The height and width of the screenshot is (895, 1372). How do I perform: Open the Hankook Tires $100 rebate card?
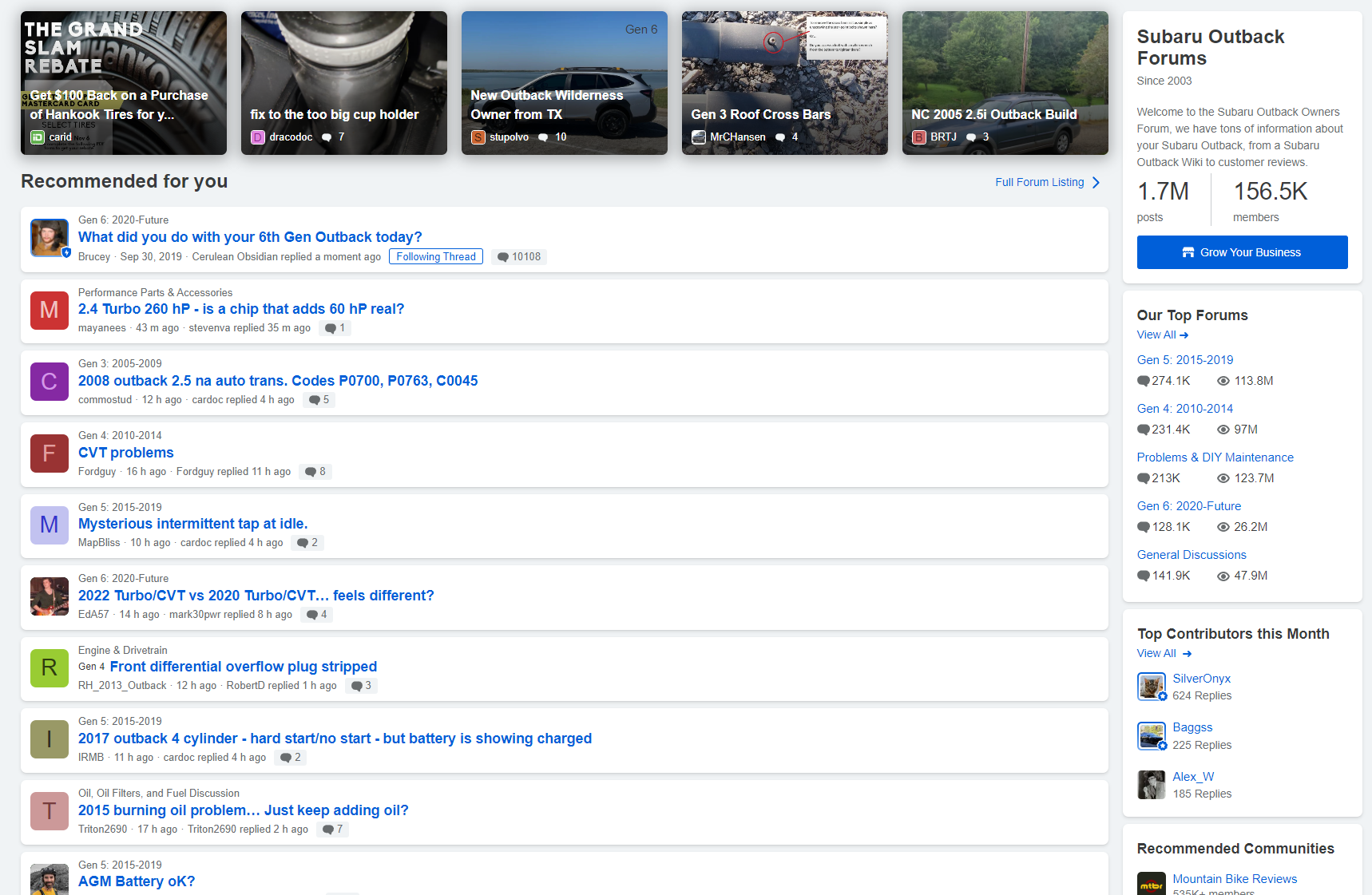coord(124,83)
